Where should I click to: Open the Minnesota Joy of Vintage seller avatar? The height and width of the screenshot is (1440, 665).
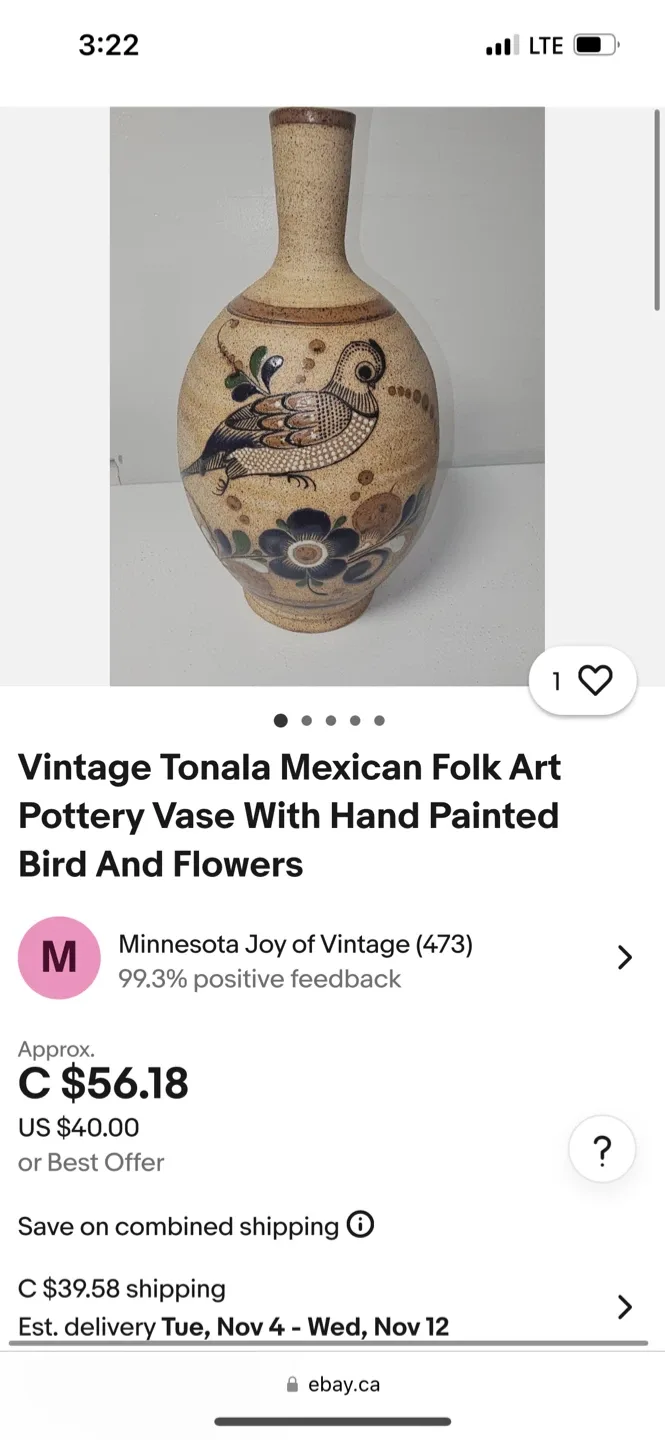(58, 957)
